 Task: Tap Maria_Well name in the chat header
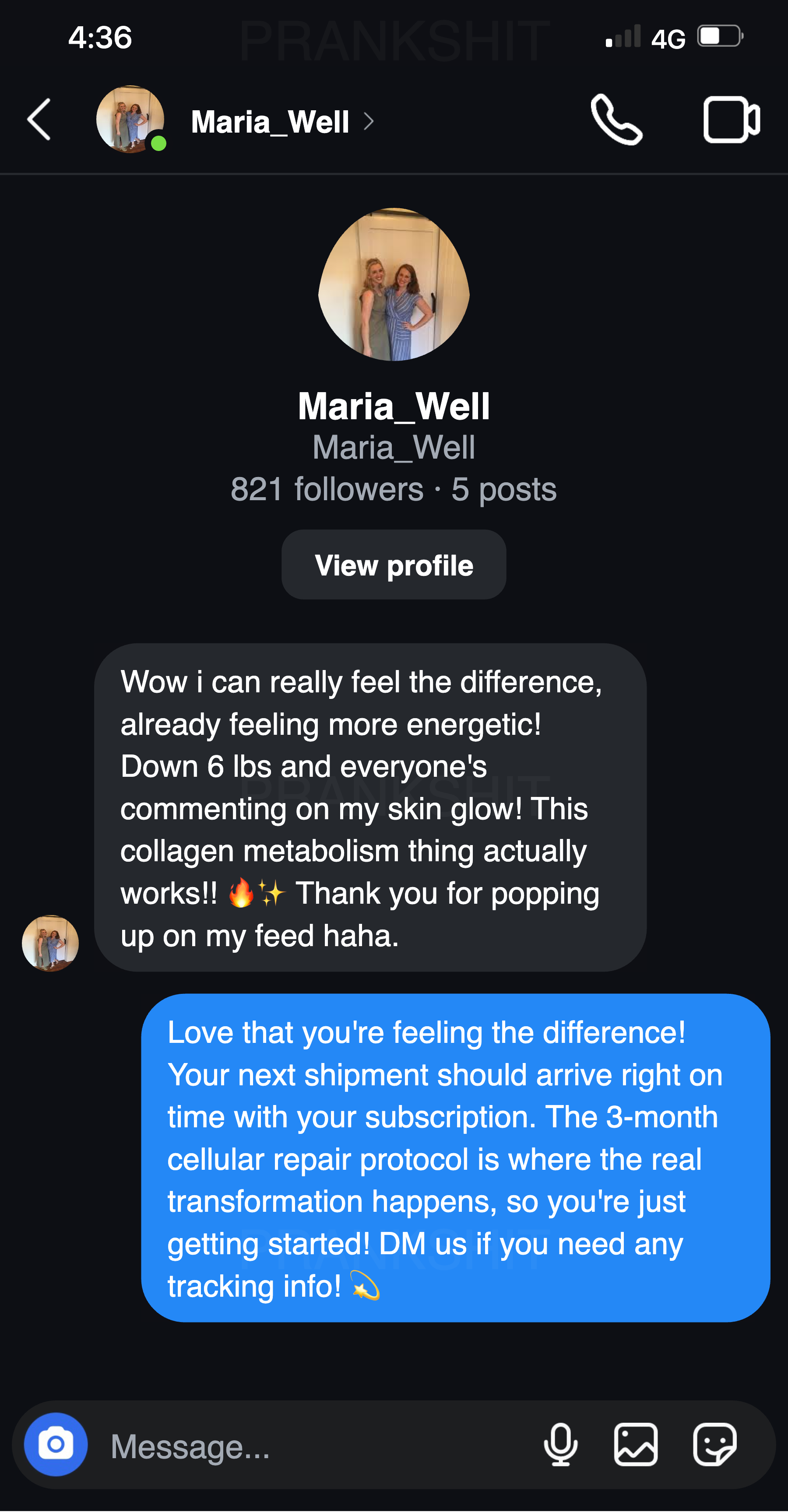[x=270, y=122]
